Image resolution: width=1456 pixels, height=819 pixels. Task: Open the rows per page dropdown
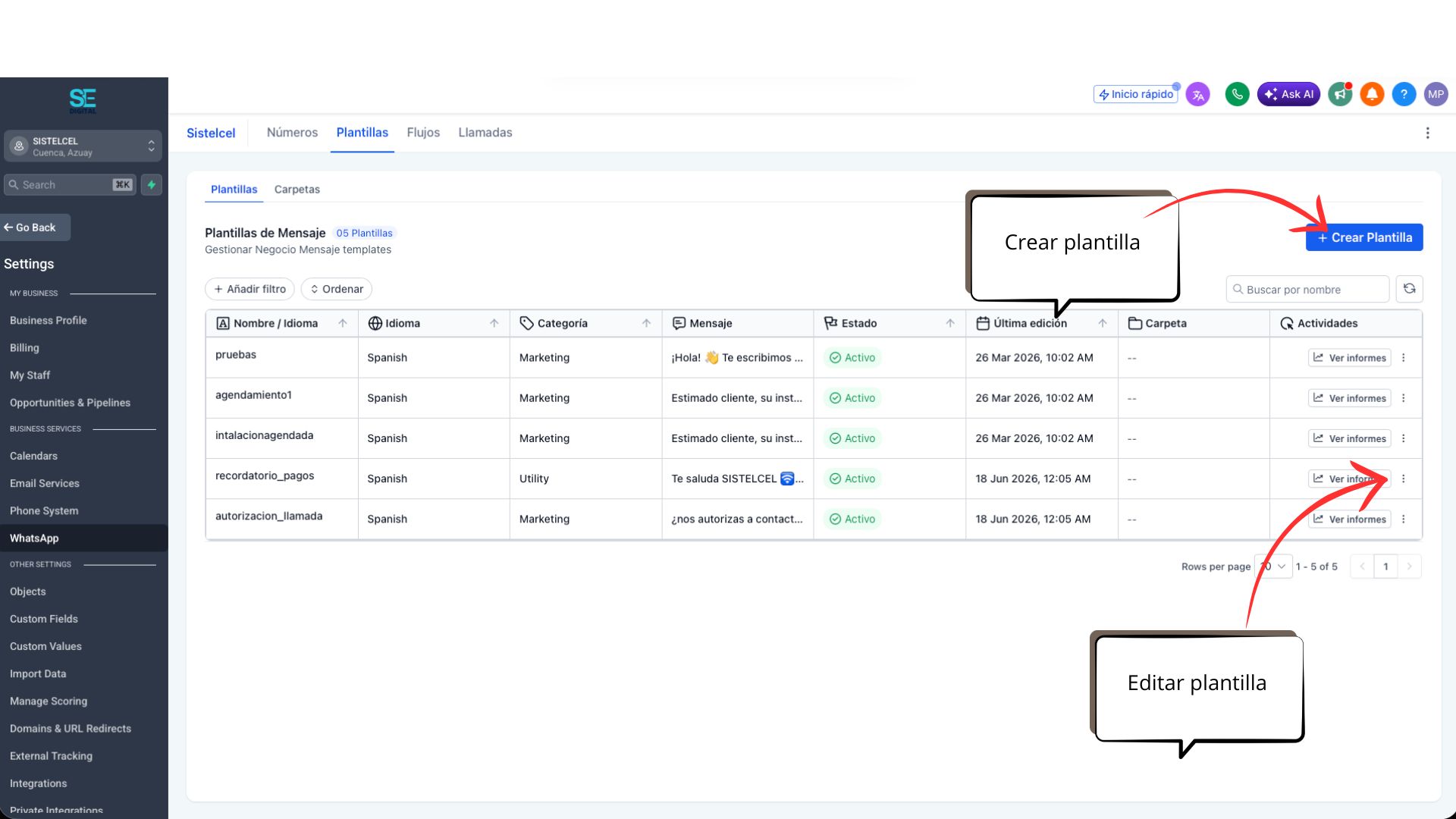(x=1274, y=566)
